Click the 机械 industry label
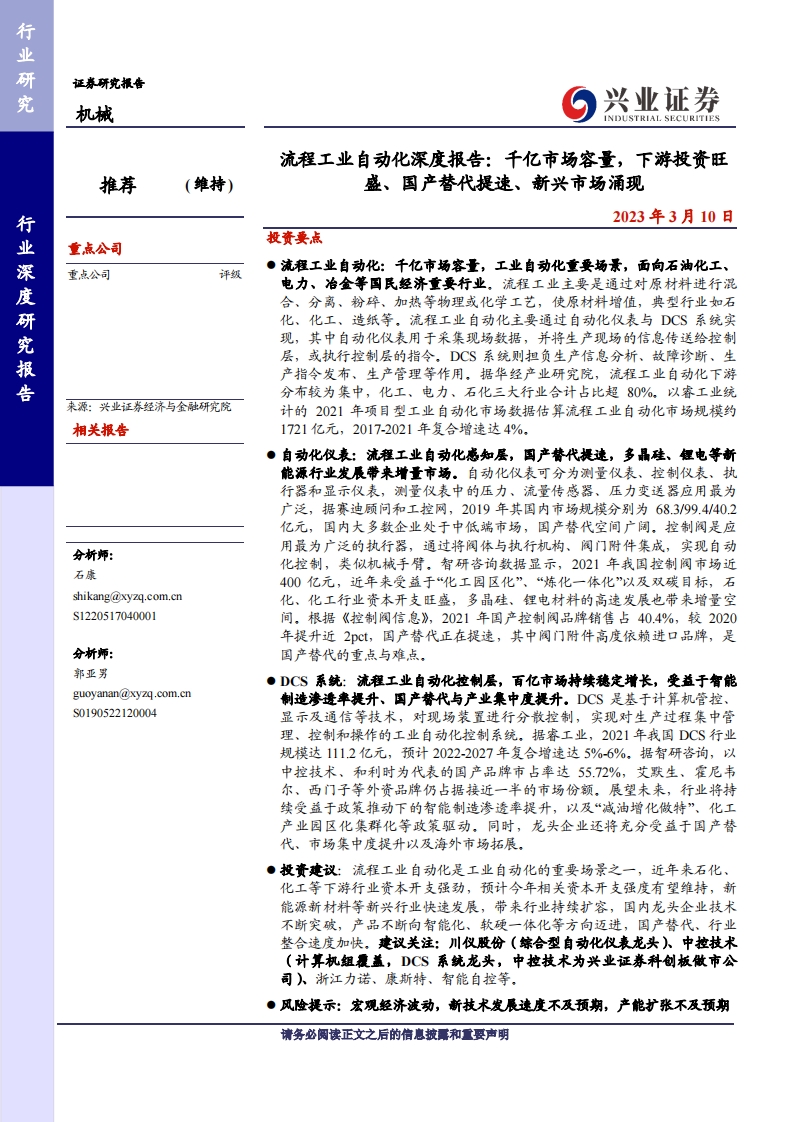This screenshot has width=793, height=1122. [94, 115]
